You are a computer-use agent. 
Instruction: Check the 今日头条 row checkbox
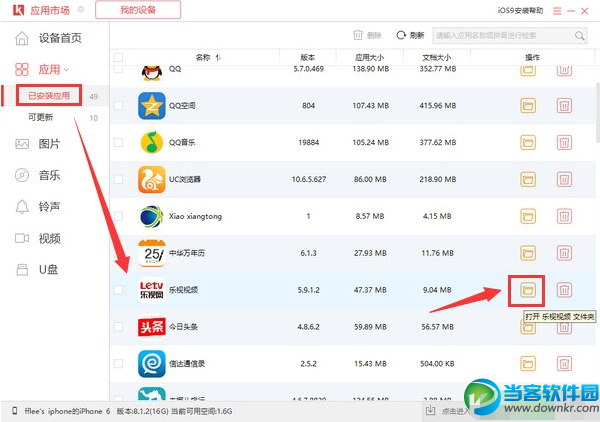point(118,327)
